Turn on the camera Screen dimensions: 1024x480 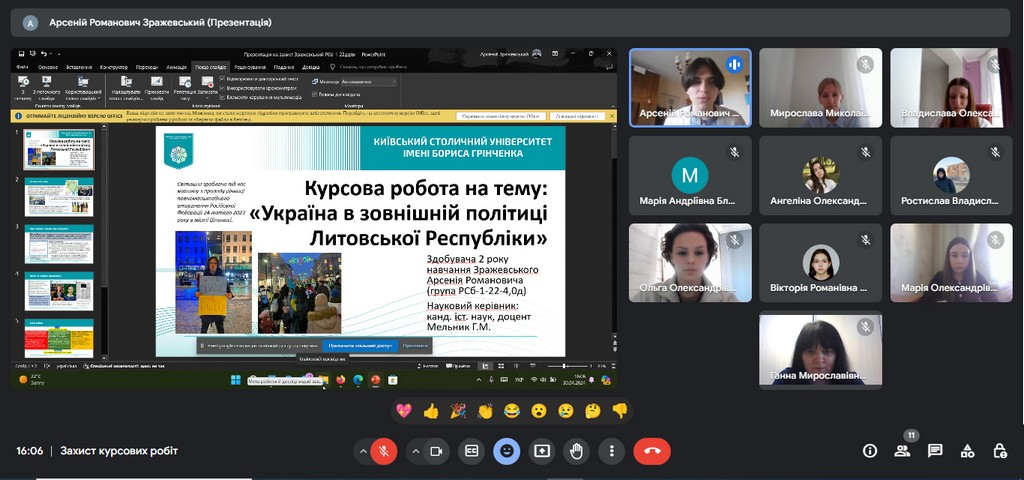[436, 451]
